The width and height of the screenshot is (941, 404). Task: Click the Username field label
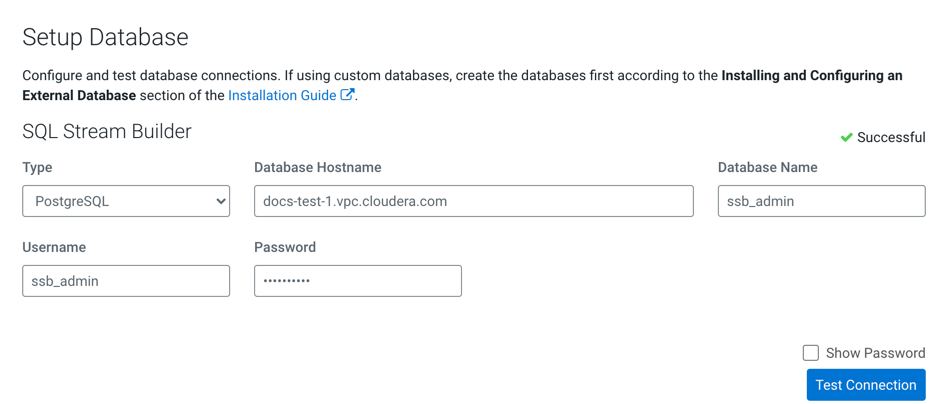tap(54, 247)
